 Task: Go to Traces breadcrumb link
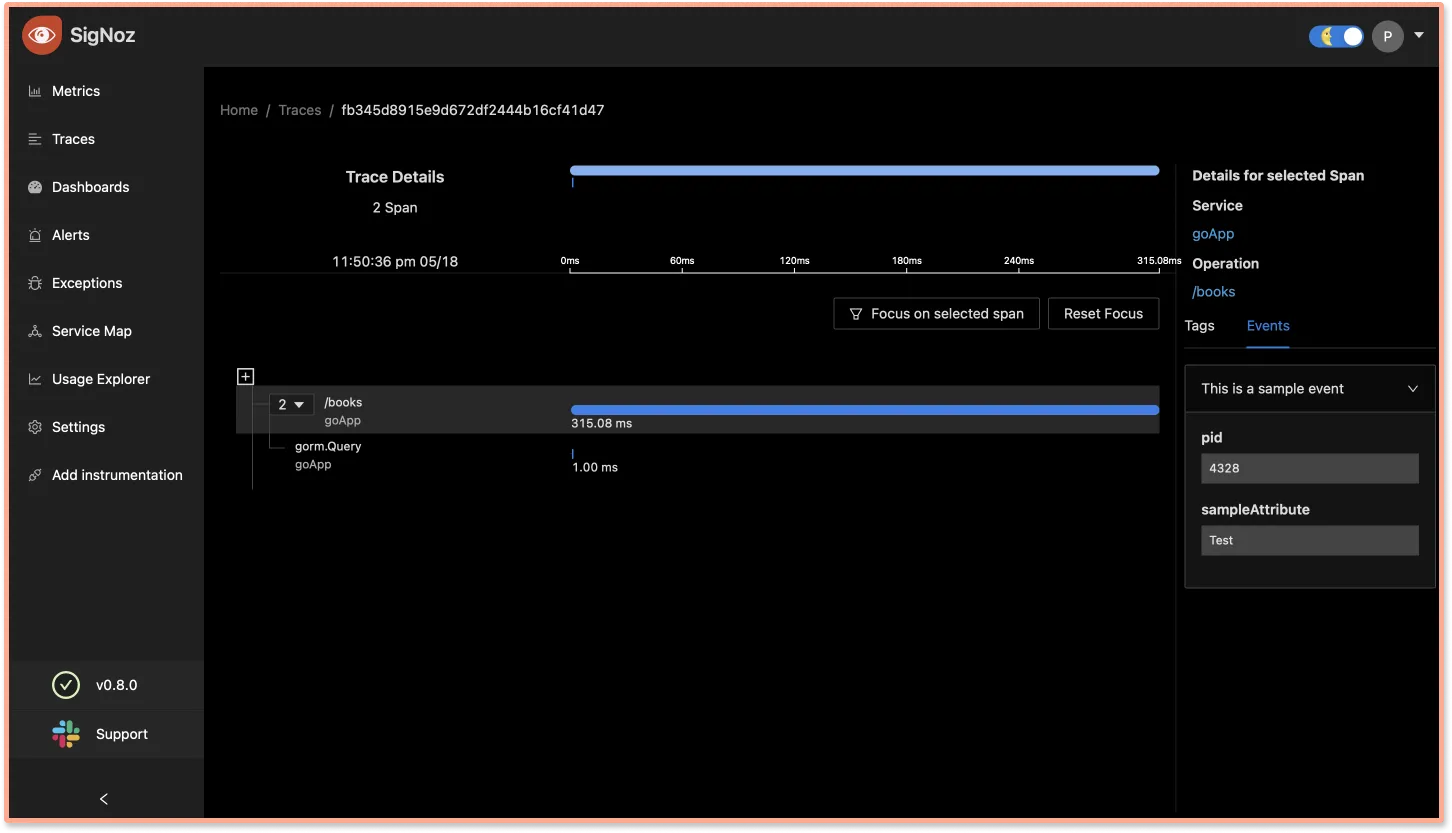click(300, 110)
